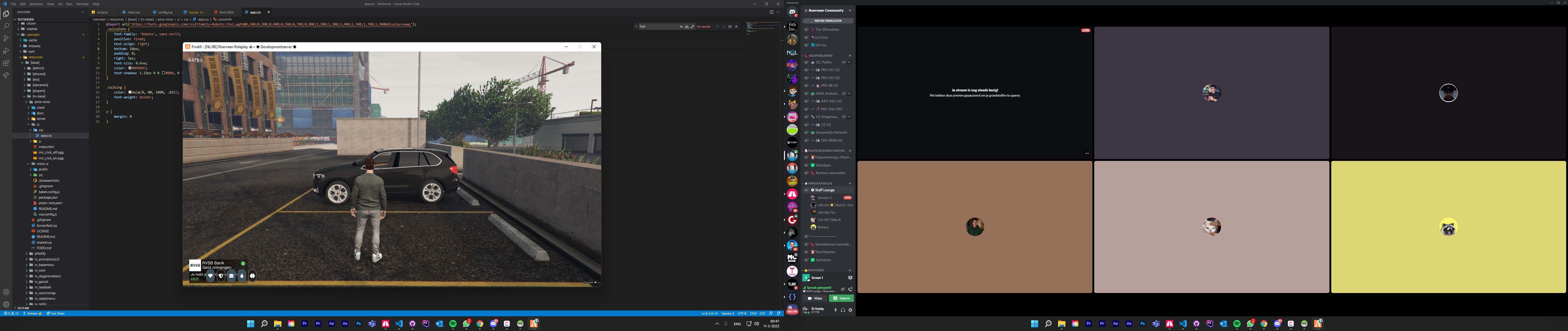Image resolution: width=1568 pixels, height=331 pixels.
Task: Open the Terminal menu
Action: (82, 4)
